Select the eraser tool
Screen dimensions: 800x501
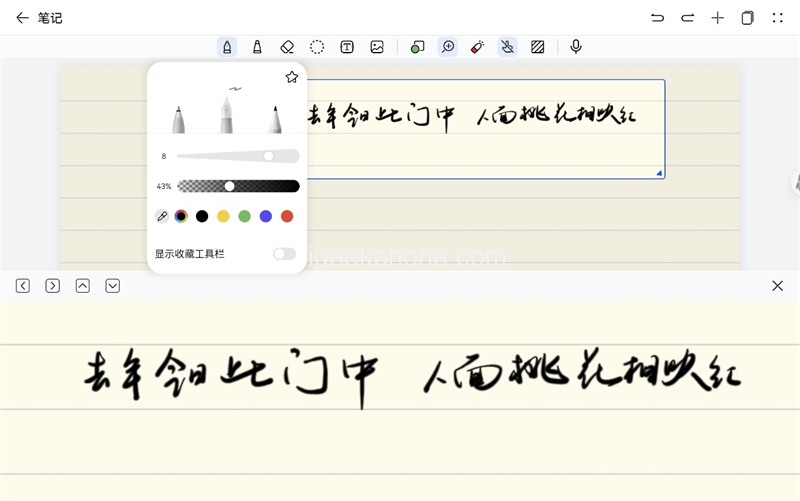pyautogui.click(x=287, y=47)
